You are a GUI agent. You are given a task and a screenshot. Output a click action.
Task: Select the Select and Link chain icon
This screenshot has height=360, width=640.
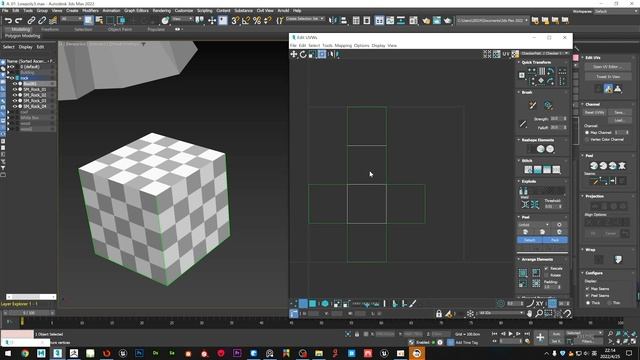click(31, 20)
